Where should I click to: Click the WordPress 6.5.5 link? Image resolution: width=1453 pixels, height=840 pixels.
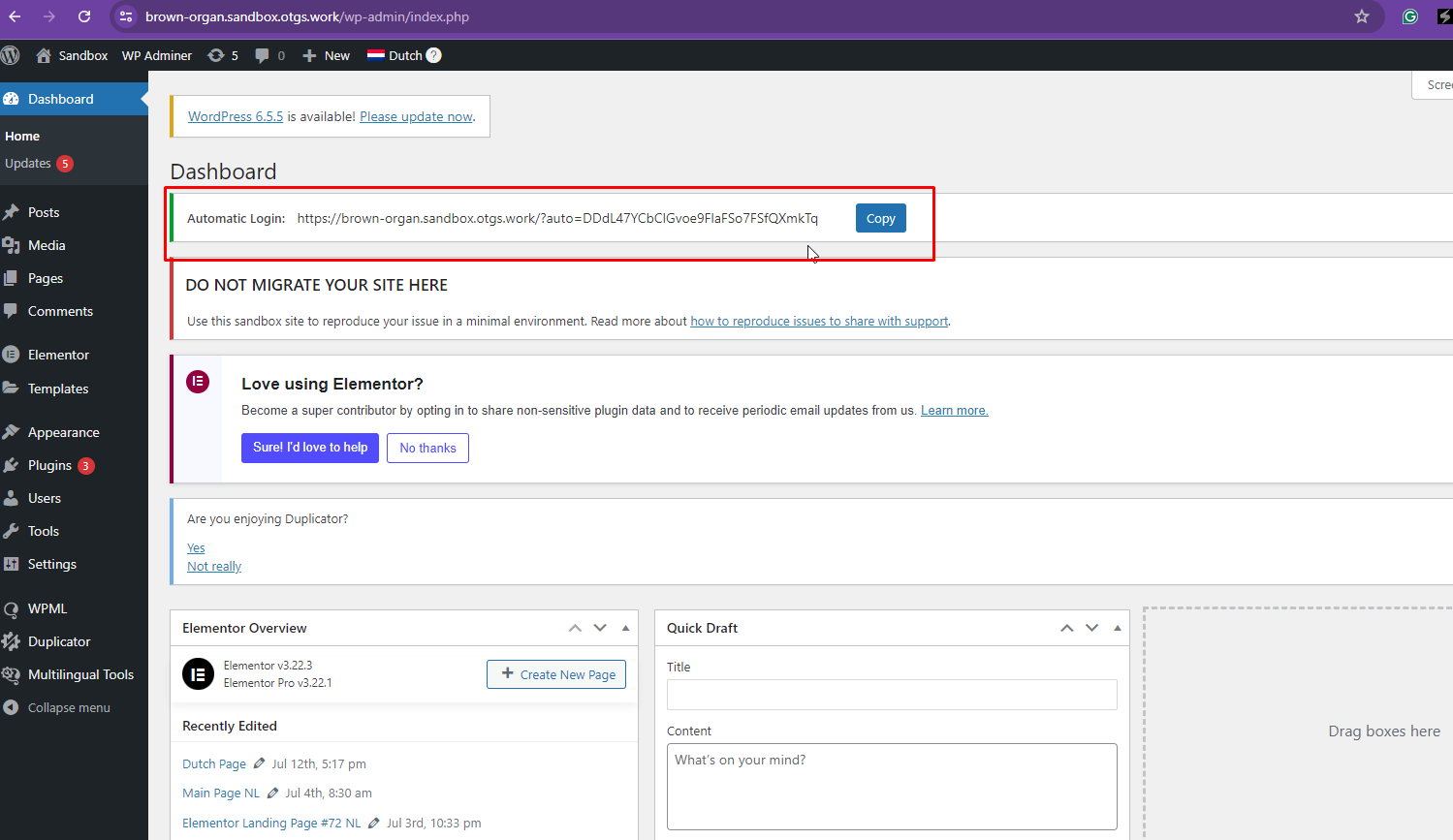[x=236, y=116]
